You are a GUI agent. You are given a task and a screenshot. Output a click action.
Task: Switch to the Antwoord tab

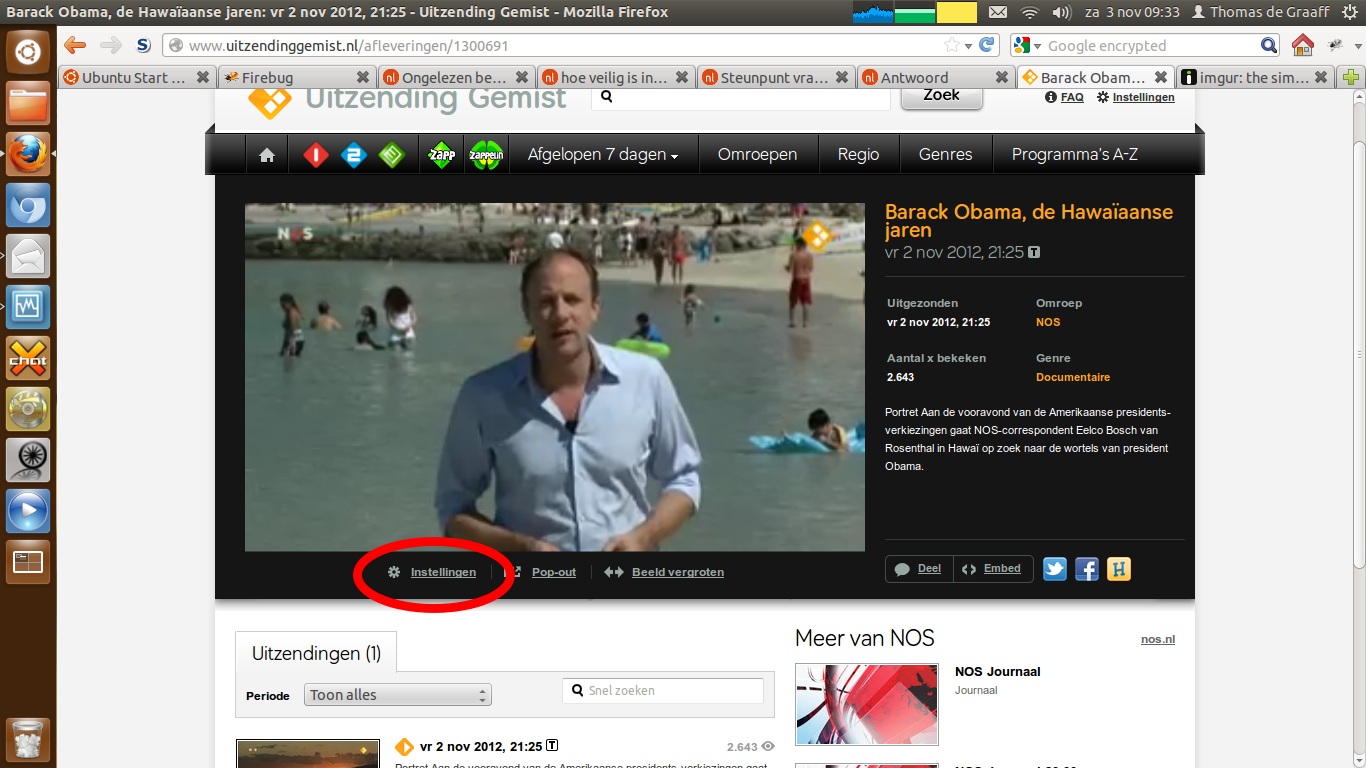coord(936,77)
